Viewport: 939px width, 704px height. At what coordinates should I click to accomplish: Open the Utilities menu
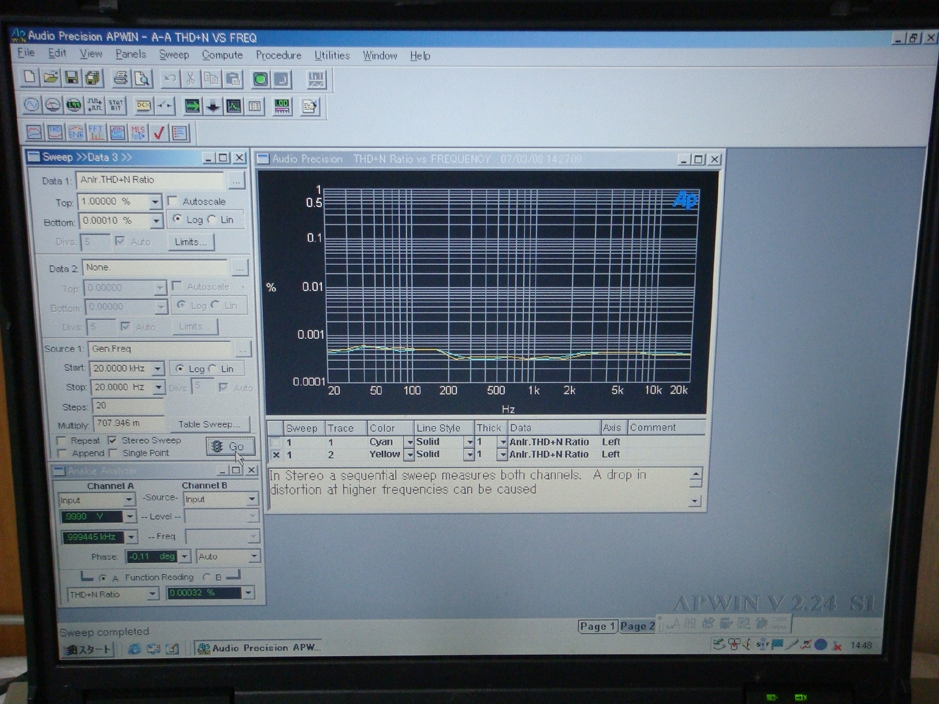coord(332,56)
